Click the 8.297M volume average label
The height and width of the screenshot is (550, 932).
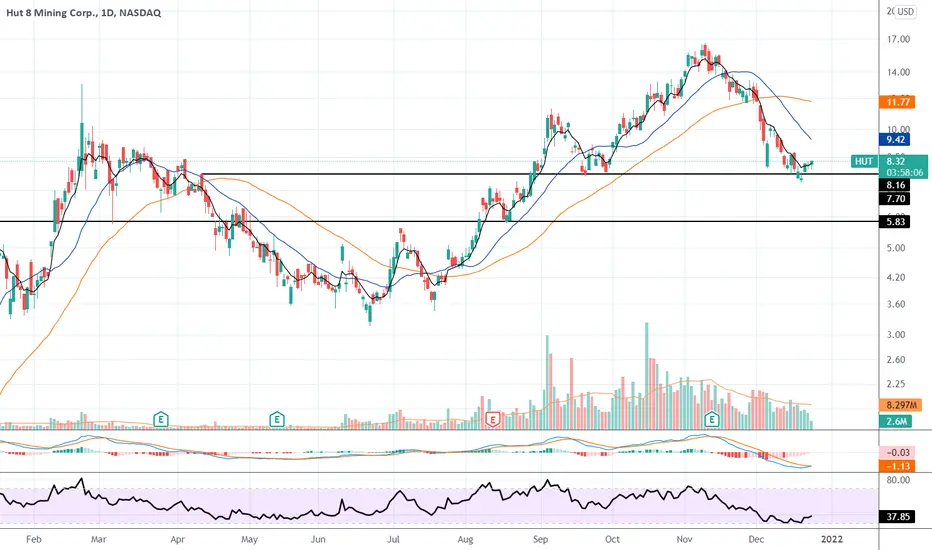pos(901,405)
